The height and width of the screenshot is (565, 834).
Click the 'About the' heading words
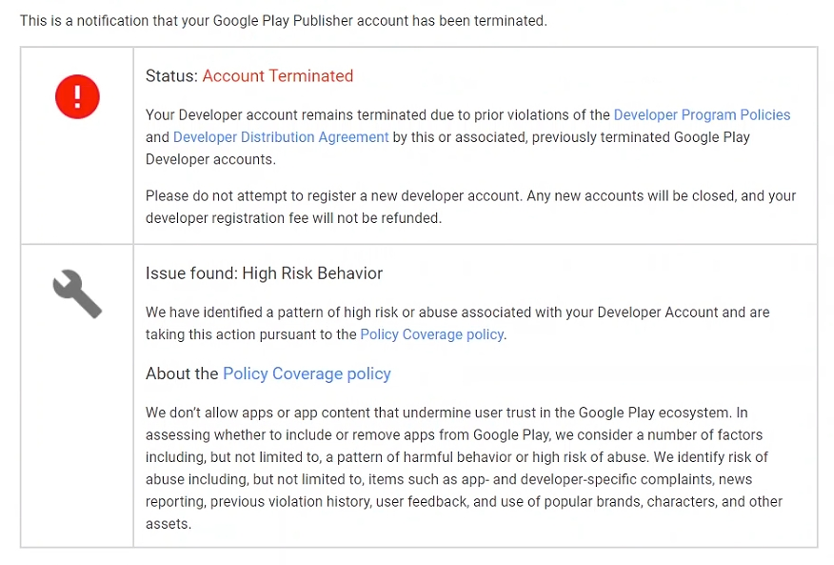182,374
